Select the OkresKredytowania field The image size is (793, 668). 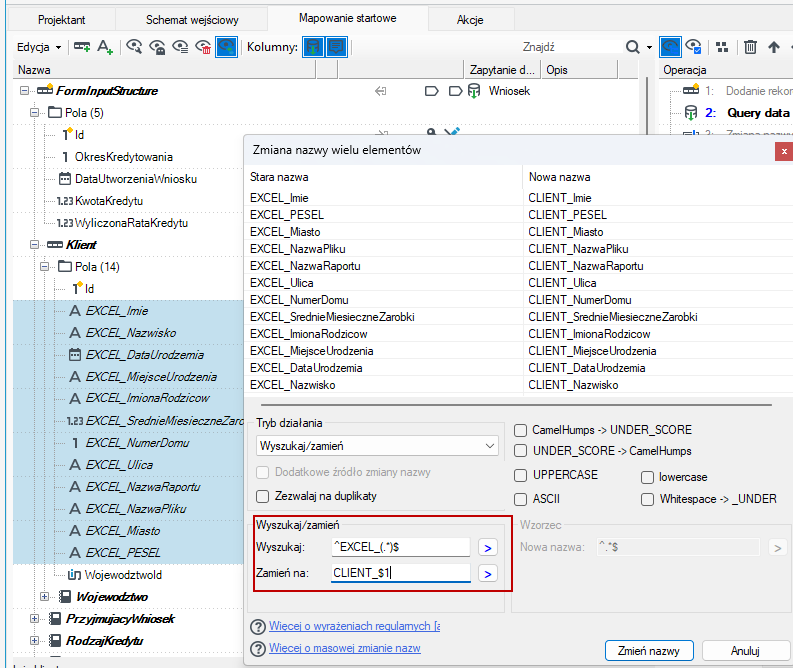pos(124,157)
